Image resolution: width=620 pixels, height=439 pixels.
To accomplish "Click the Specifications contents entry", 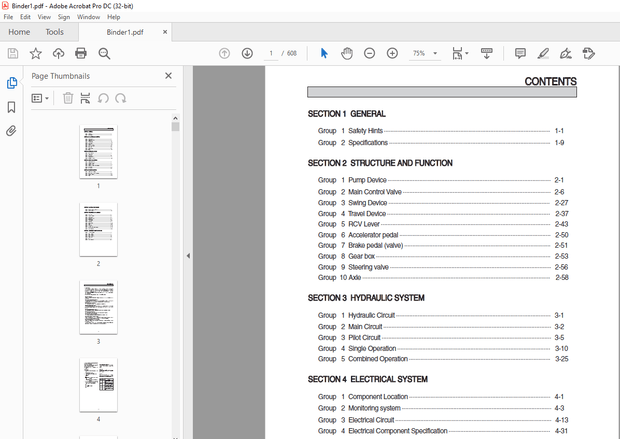I will 368,143.
